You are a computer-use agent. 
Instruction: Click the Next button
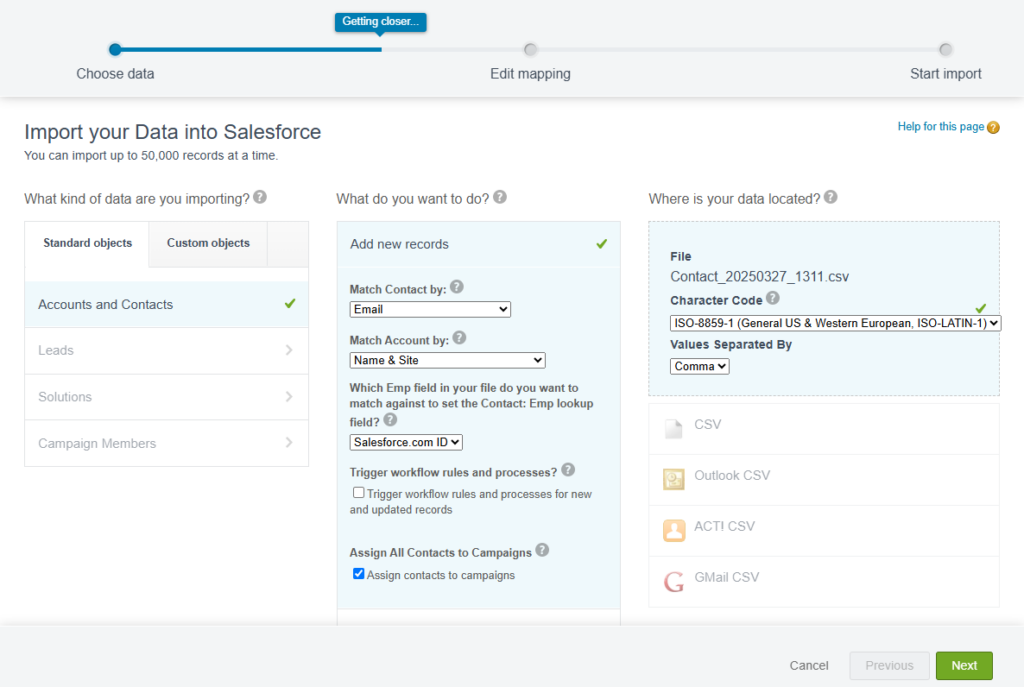tap(964, 665)
